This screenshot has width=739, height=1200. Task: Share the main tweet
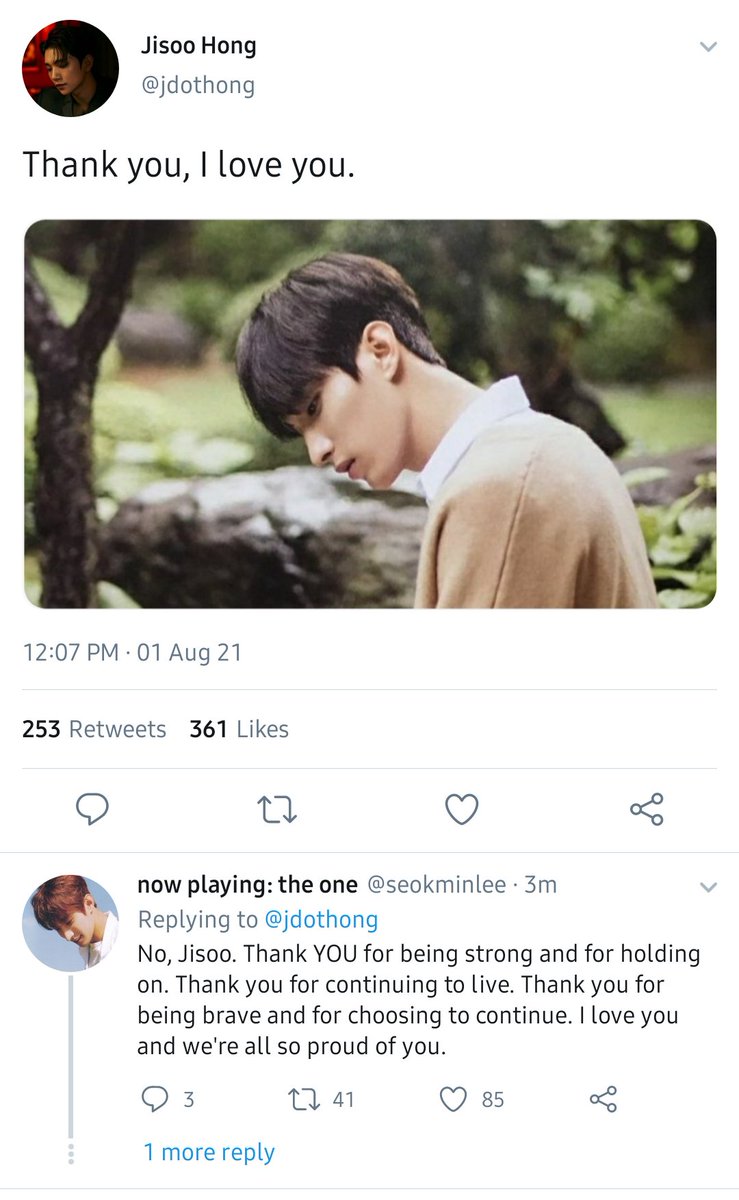pyautogui.click(x=647, y=809)
